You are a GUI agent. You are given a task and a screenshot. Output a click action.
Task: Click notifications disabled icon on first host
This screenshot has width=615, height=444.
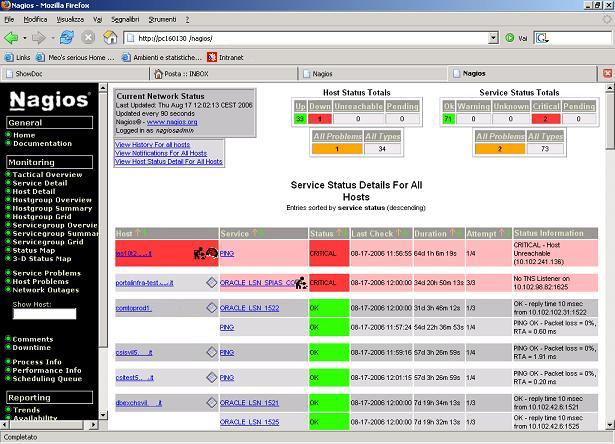tap(200, 253)
